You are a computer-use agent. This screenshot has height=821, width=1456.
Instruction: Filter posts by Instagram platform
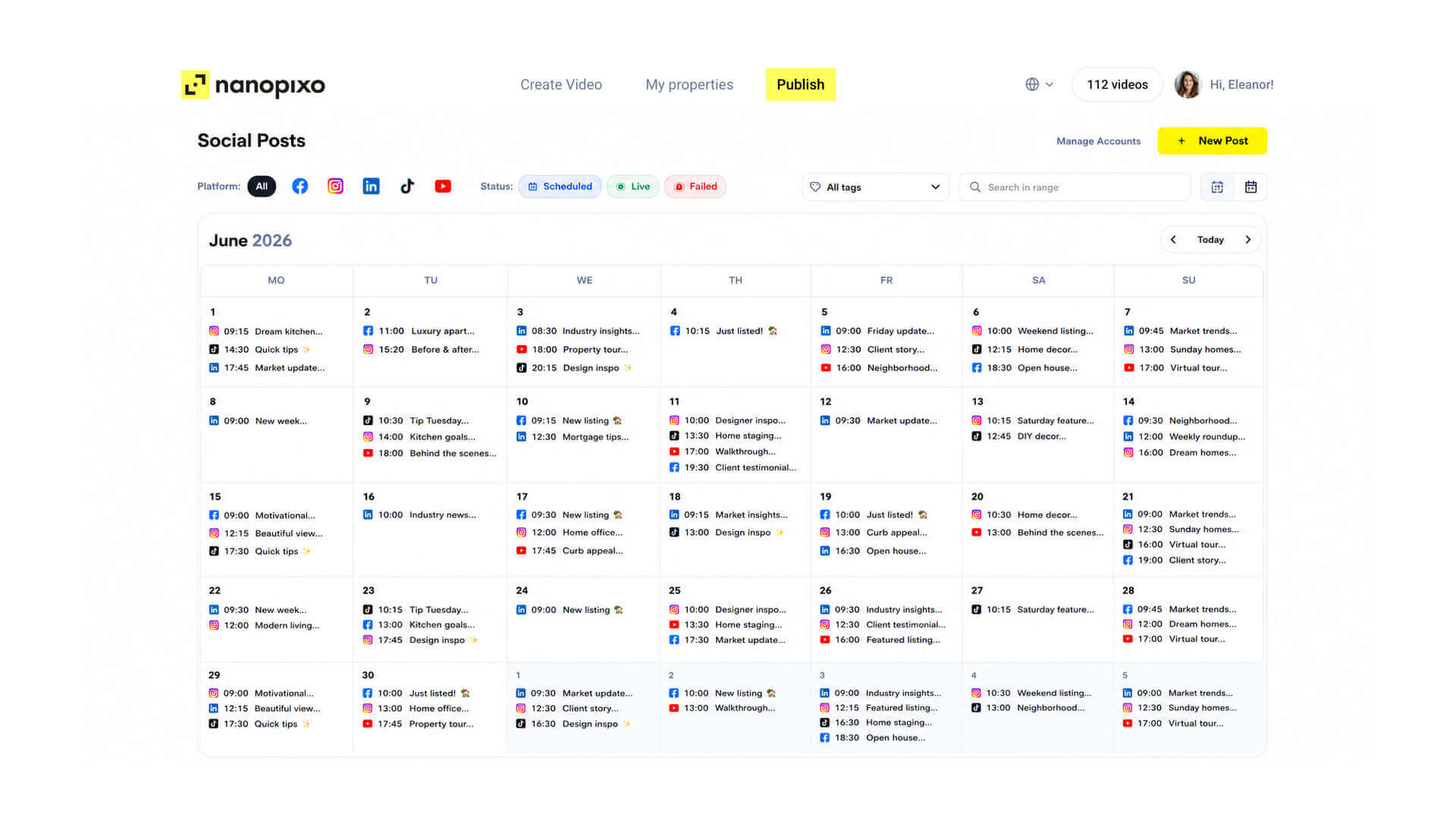(x=335, y=186)
